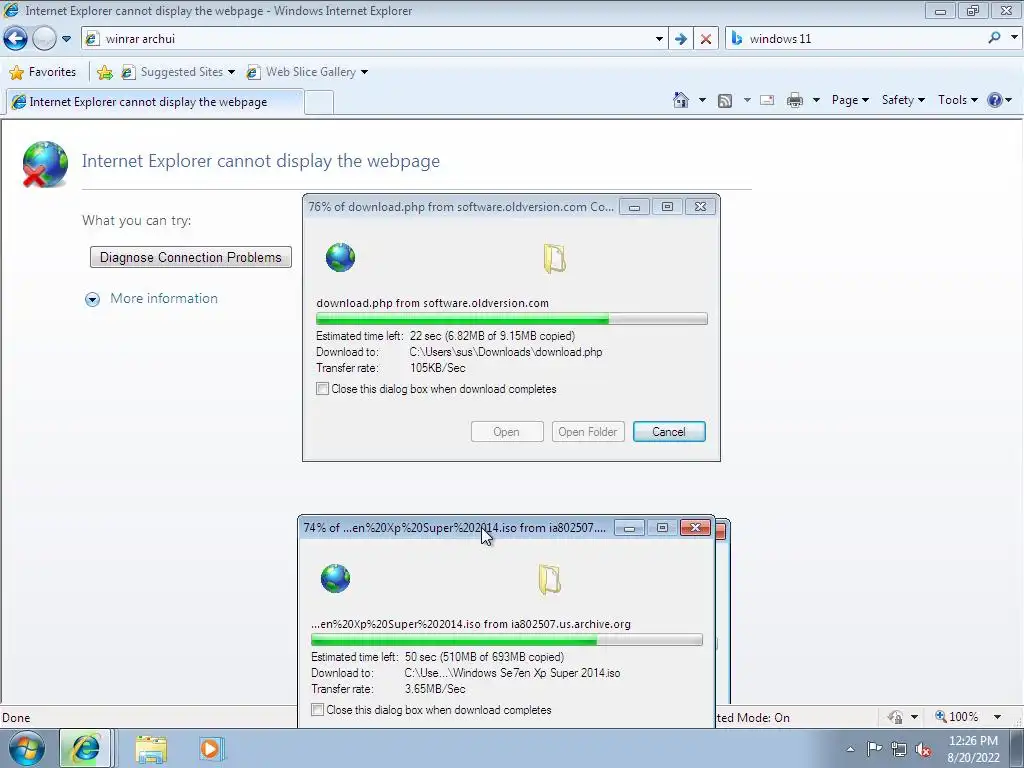Click the Read Mail icon
Screen dimensions: 1024x768
(767, 100)
